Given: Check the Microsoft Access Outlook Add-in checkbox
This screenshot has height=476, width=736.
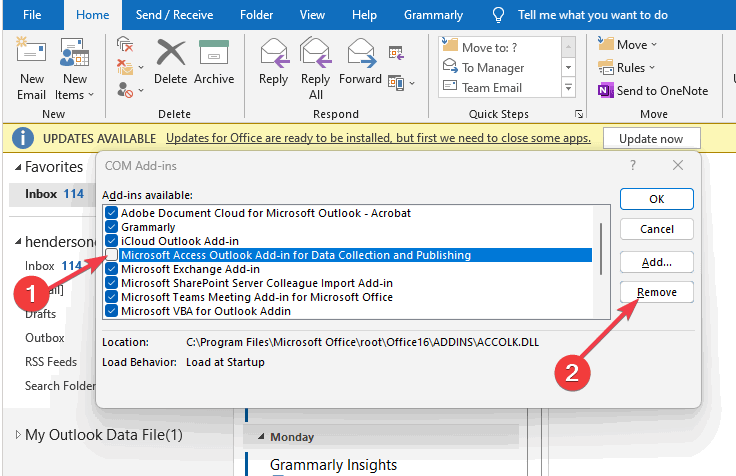Looking at the screenshot, I should coord(112,255).
